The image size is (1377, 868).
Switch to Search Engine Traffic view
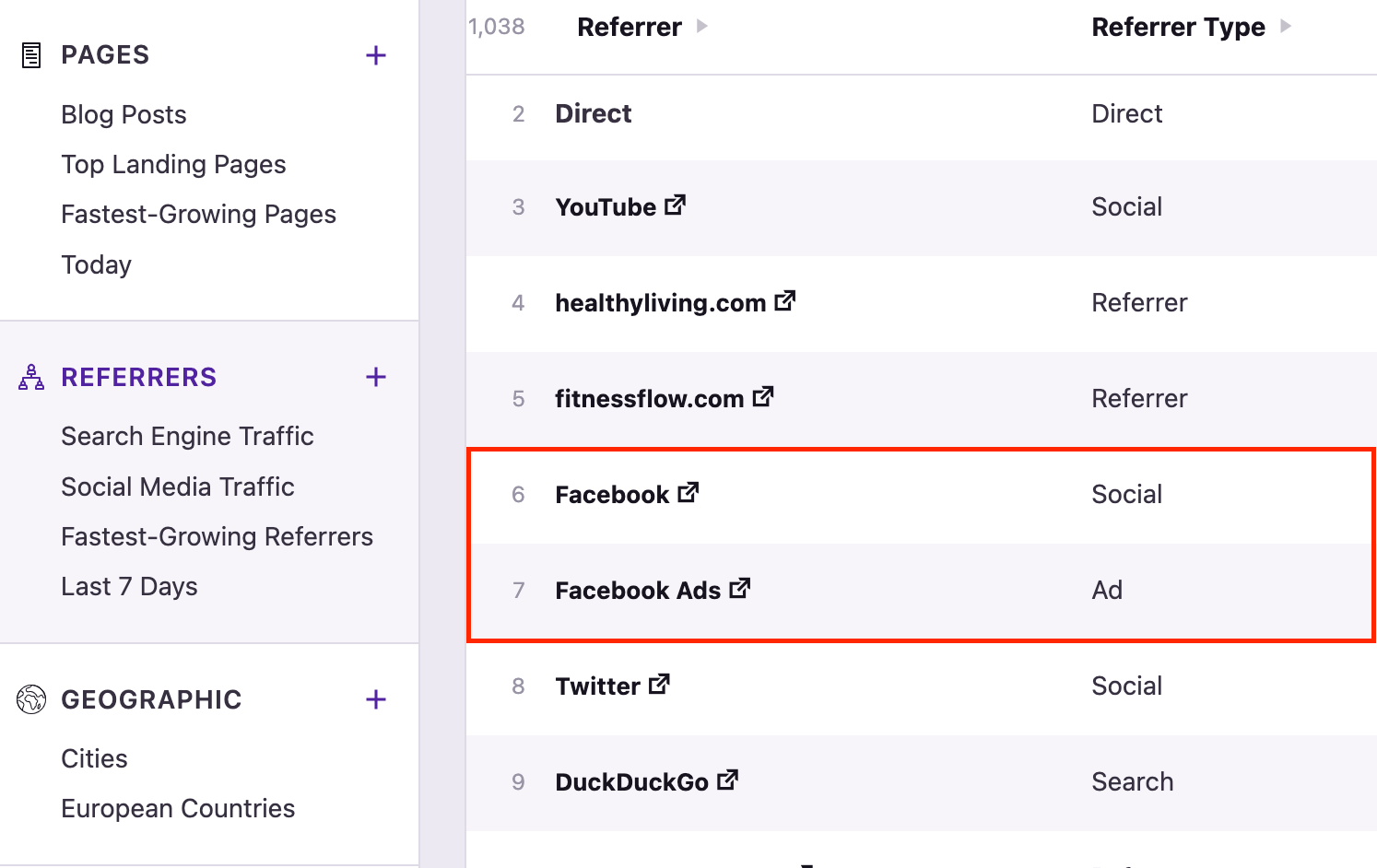187,436
